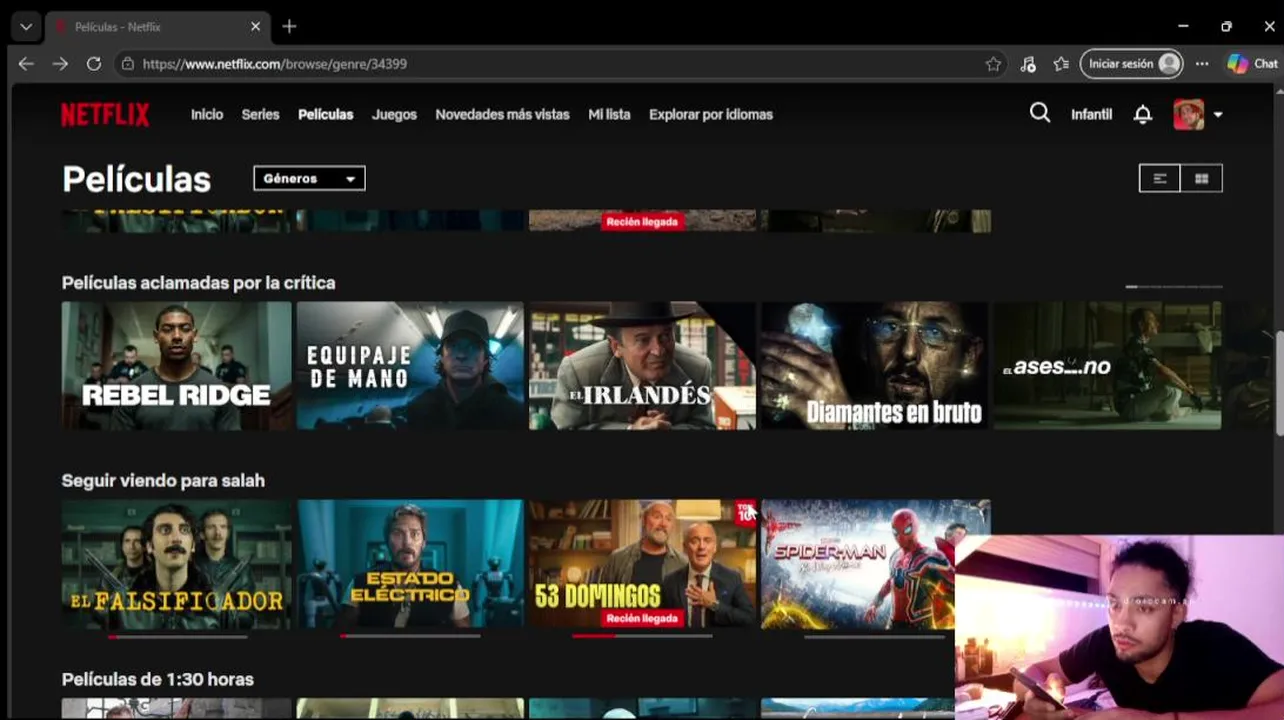Open browser settings and more menu

tap(1202, 64)
